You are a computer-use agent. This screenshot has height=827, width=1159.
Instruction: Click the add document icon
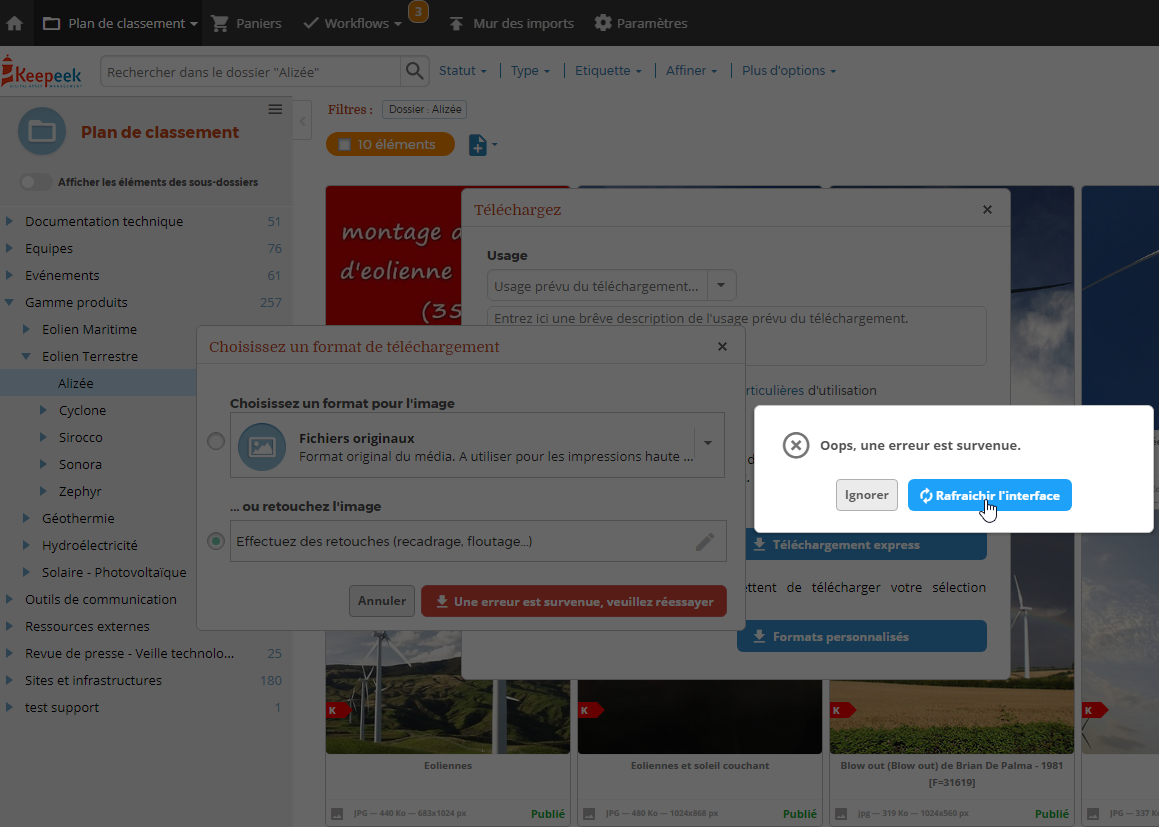[x=478, y=145]
